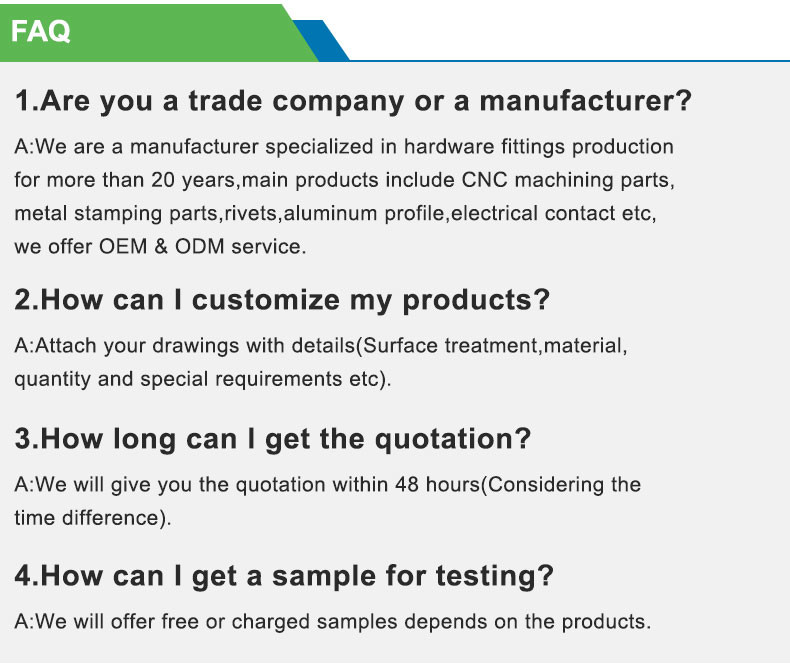Click the thin blue line under the header

tap(569, 61)
